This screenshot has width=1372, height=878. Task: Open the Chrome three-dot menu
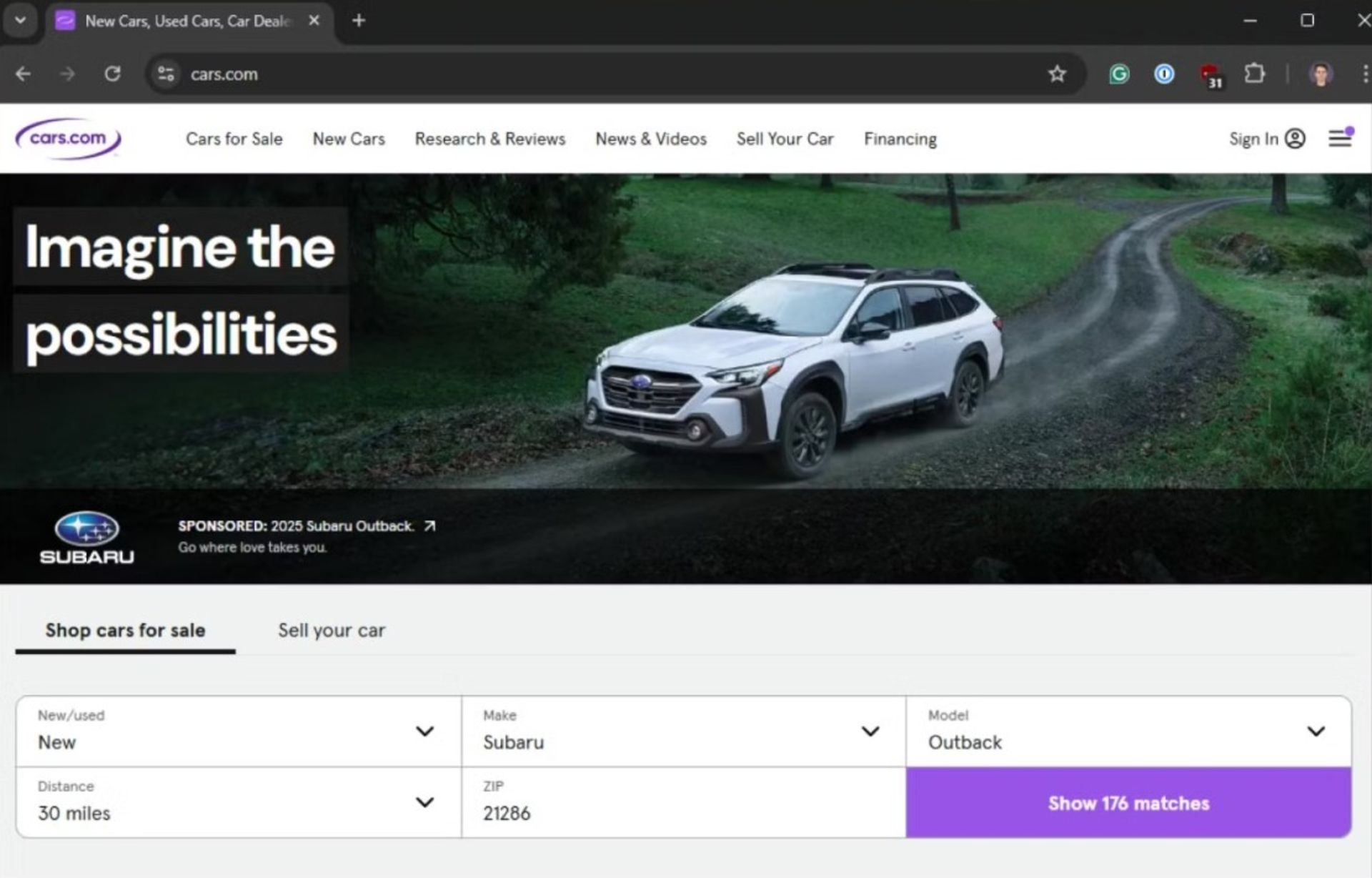(1364, 74)
